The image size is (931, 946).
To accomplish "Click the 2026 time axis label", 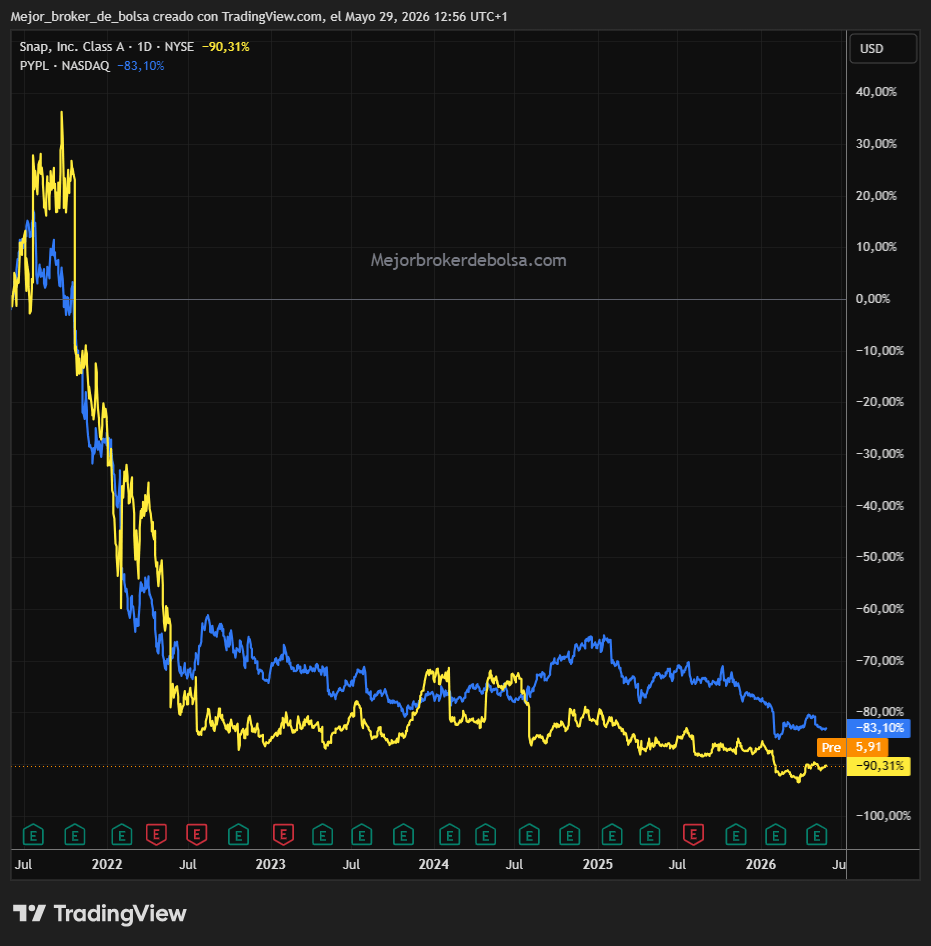I will (x=761, y=864).
